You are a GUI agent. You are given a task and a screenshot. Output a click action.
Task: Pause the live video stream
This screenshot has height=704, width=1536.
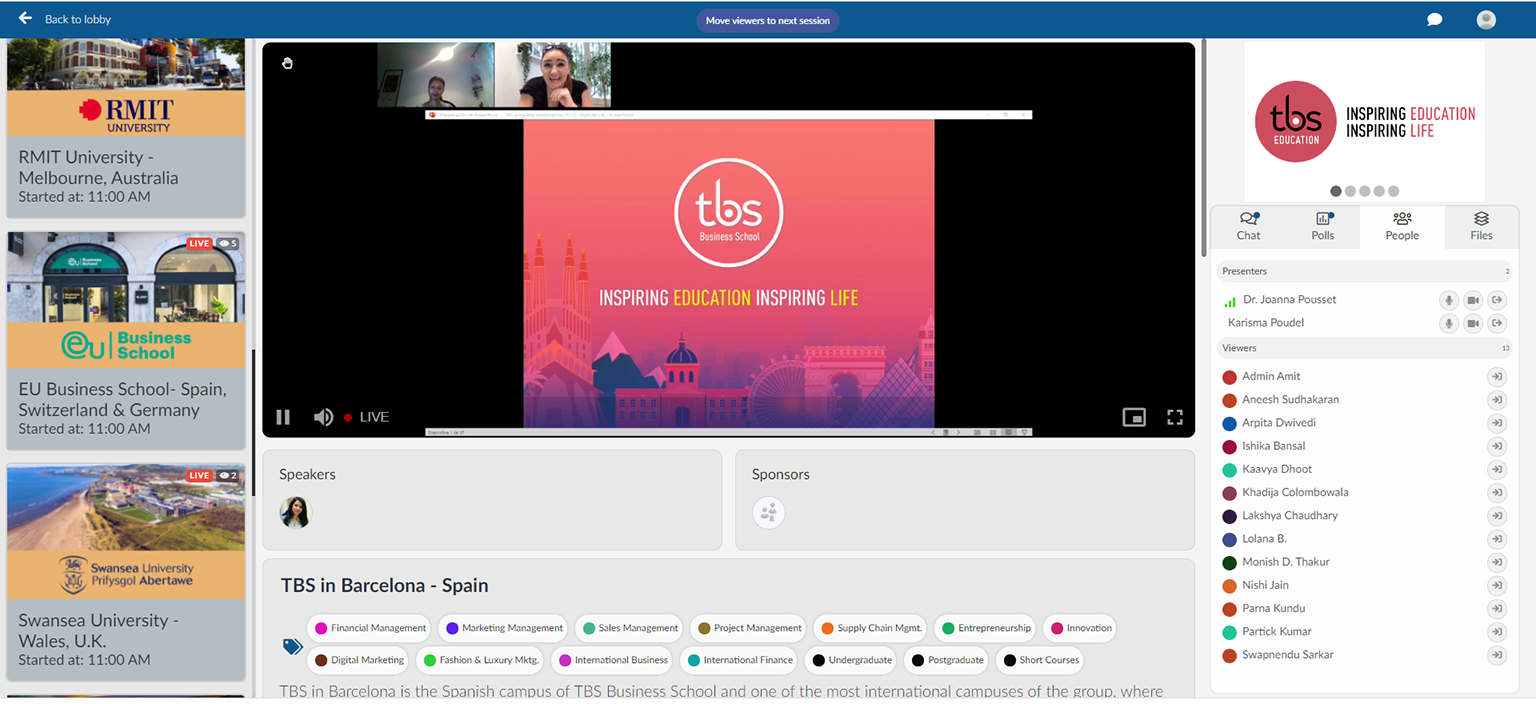click(x=283, y=417)
